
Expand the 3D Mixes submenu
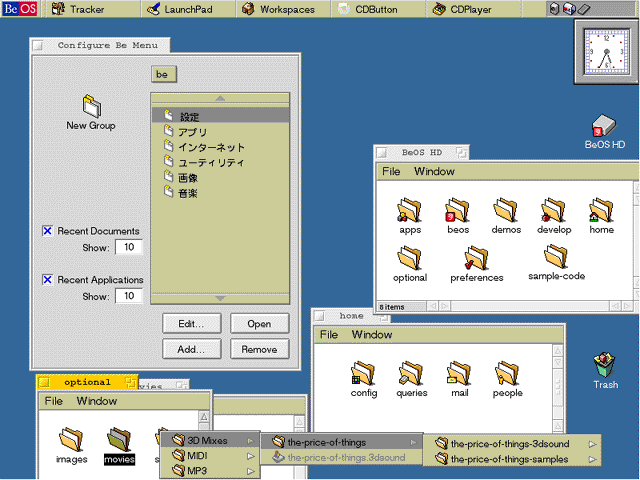(211, 440)
